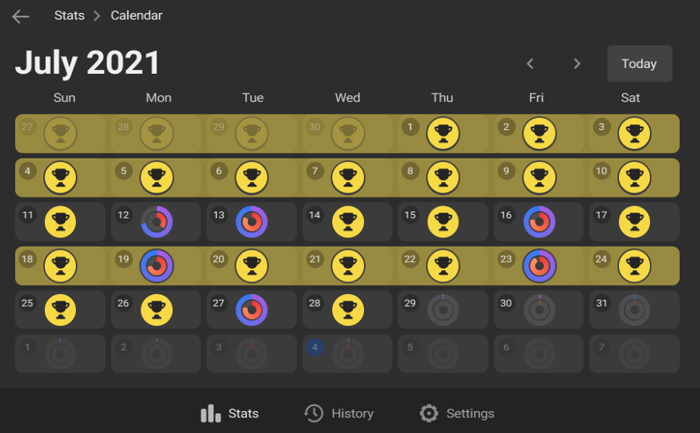Go to previous month with left chevron
This screenshot has height=433, width=700.
tap(530, 64)
